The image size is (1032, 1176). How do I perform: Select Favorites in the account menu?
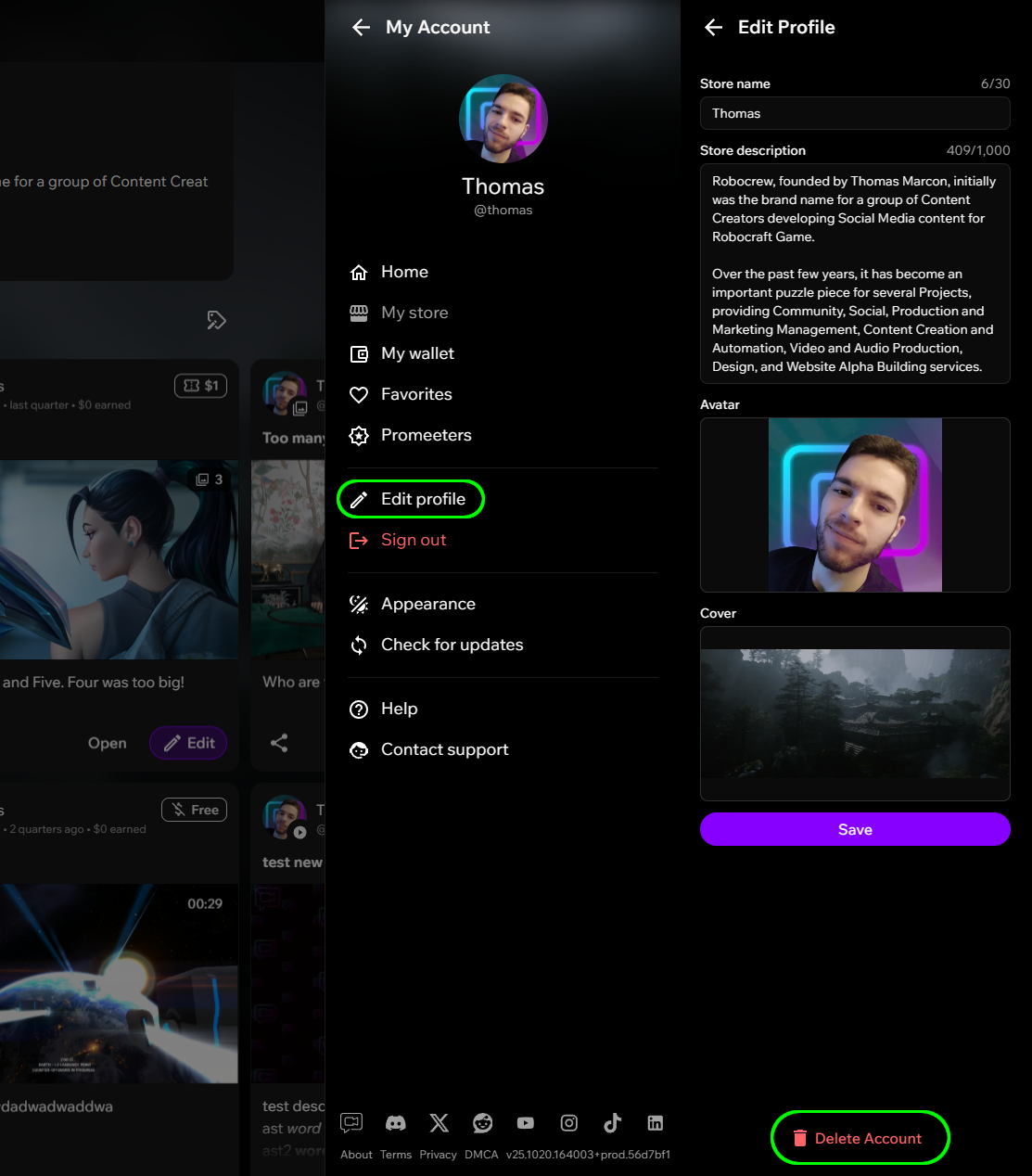416,394
